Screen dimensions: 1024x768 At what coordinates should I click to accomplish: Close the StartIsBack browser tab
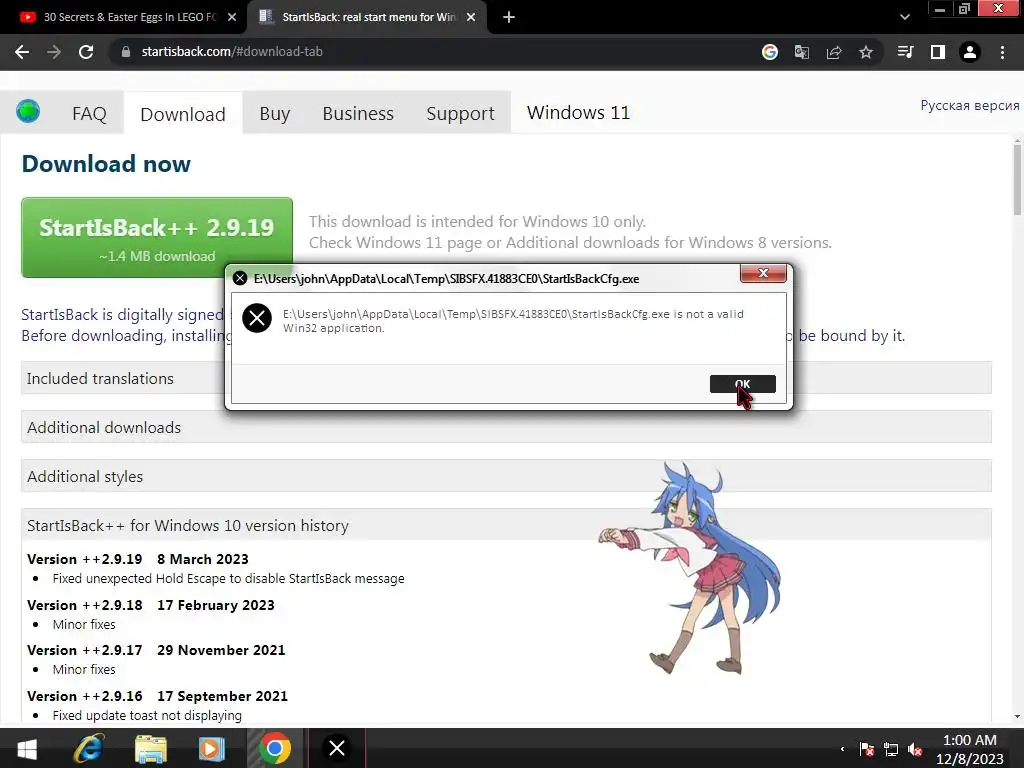471,18
